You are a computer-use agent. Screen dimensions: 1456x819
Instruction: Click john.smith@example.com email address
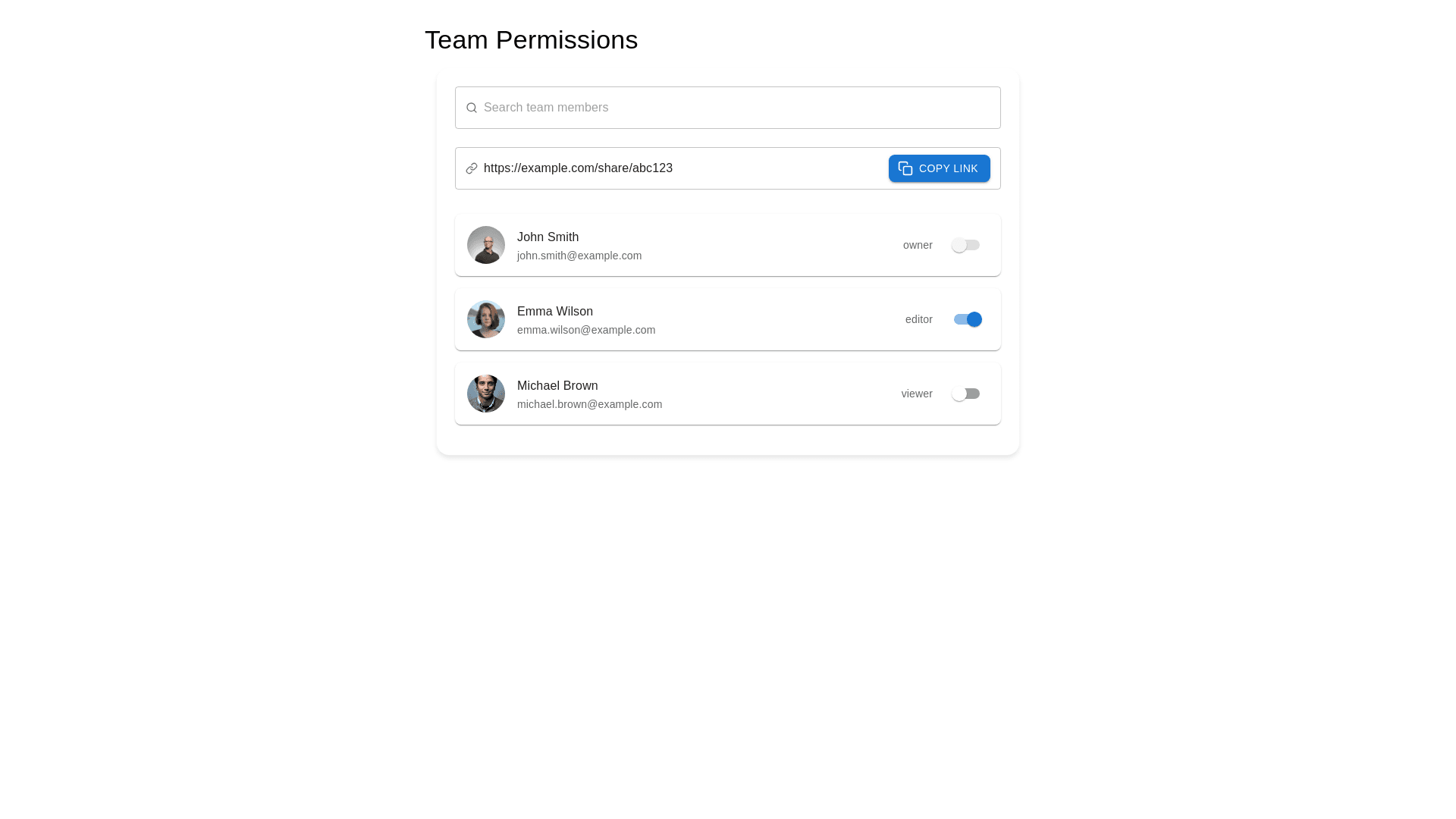pyautogui.click(x=579, y=256)
